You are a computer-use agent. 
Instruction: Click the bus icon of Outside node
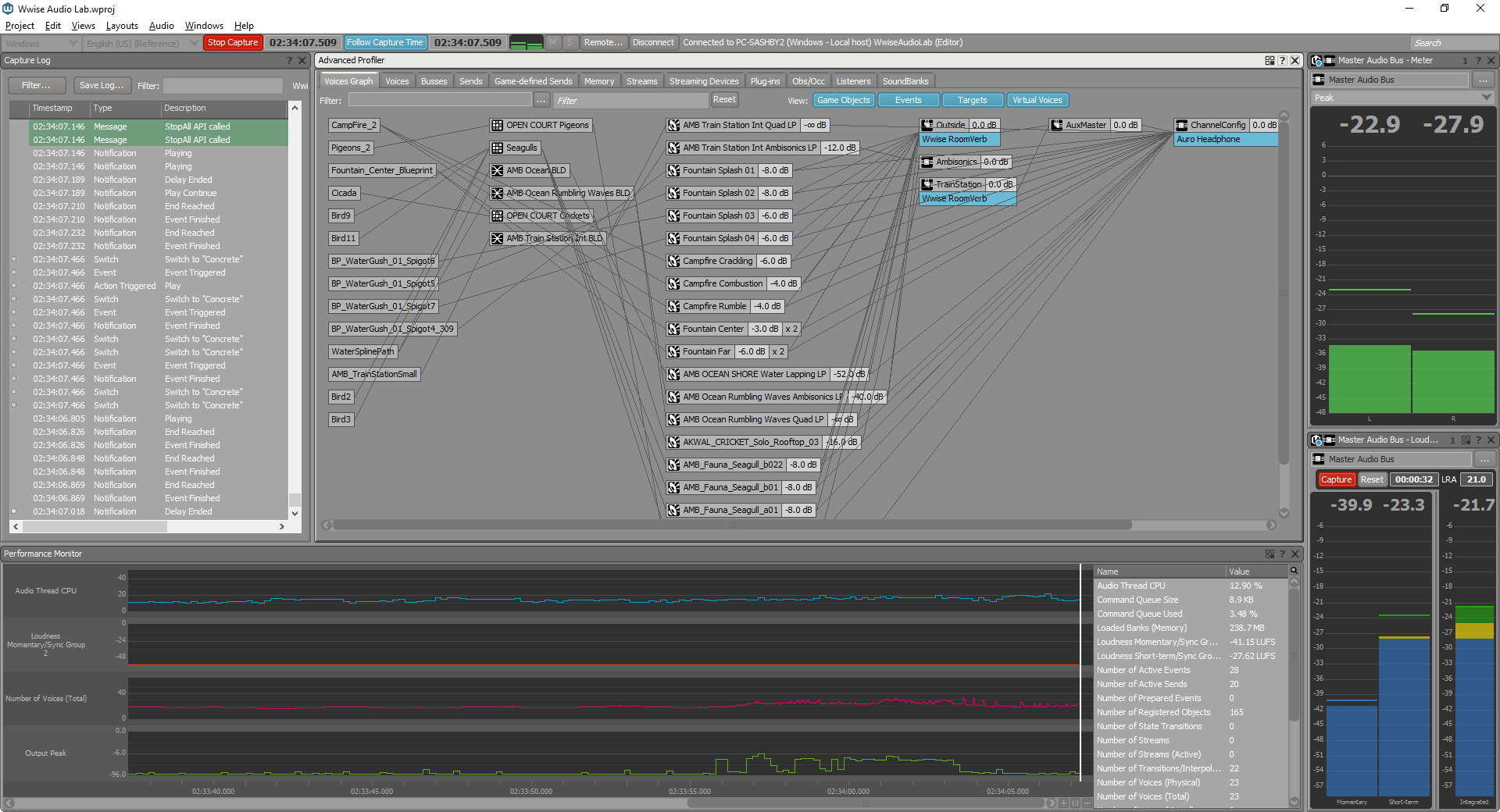[927, 125]
